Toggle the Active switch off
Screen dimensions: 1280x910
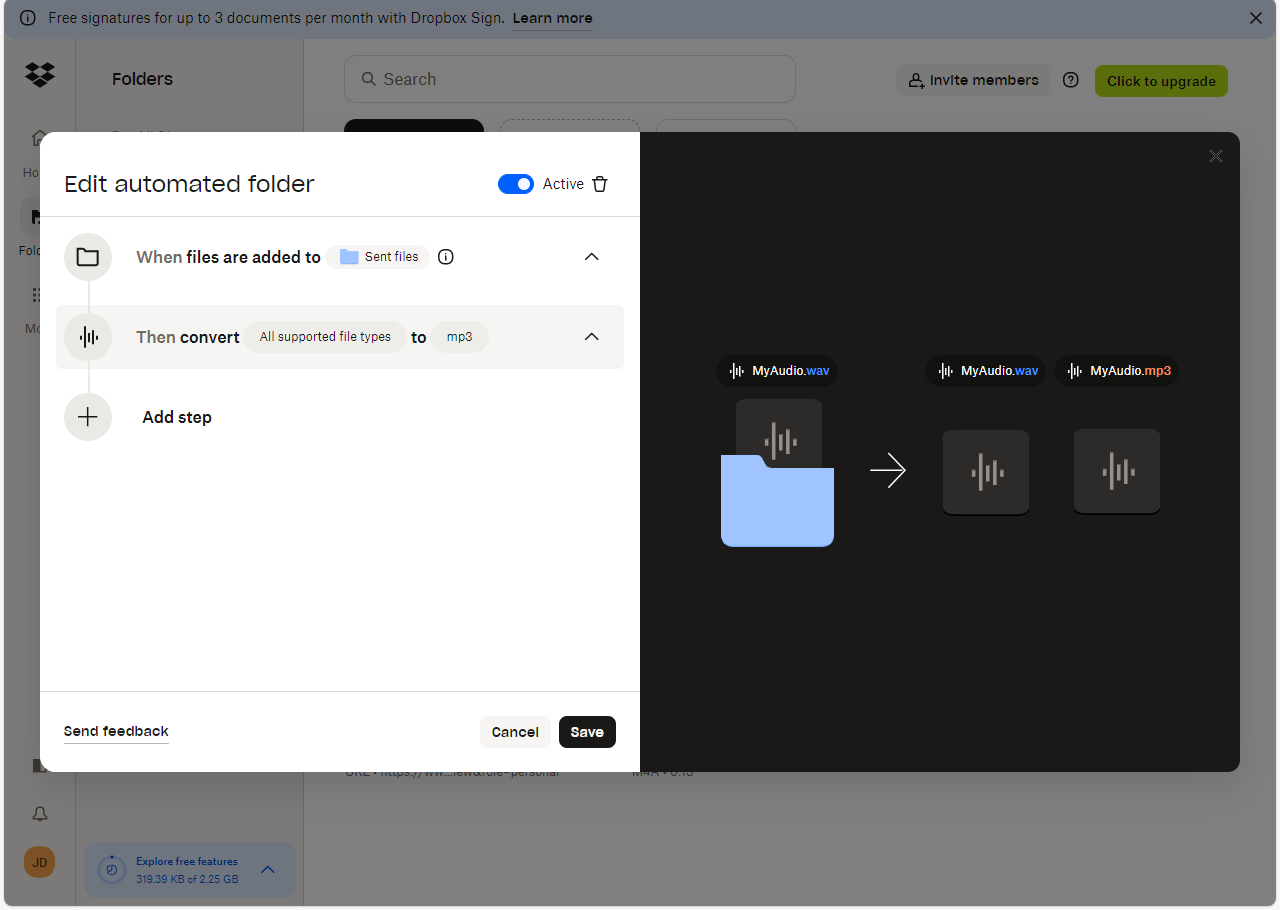click(516, 184)
